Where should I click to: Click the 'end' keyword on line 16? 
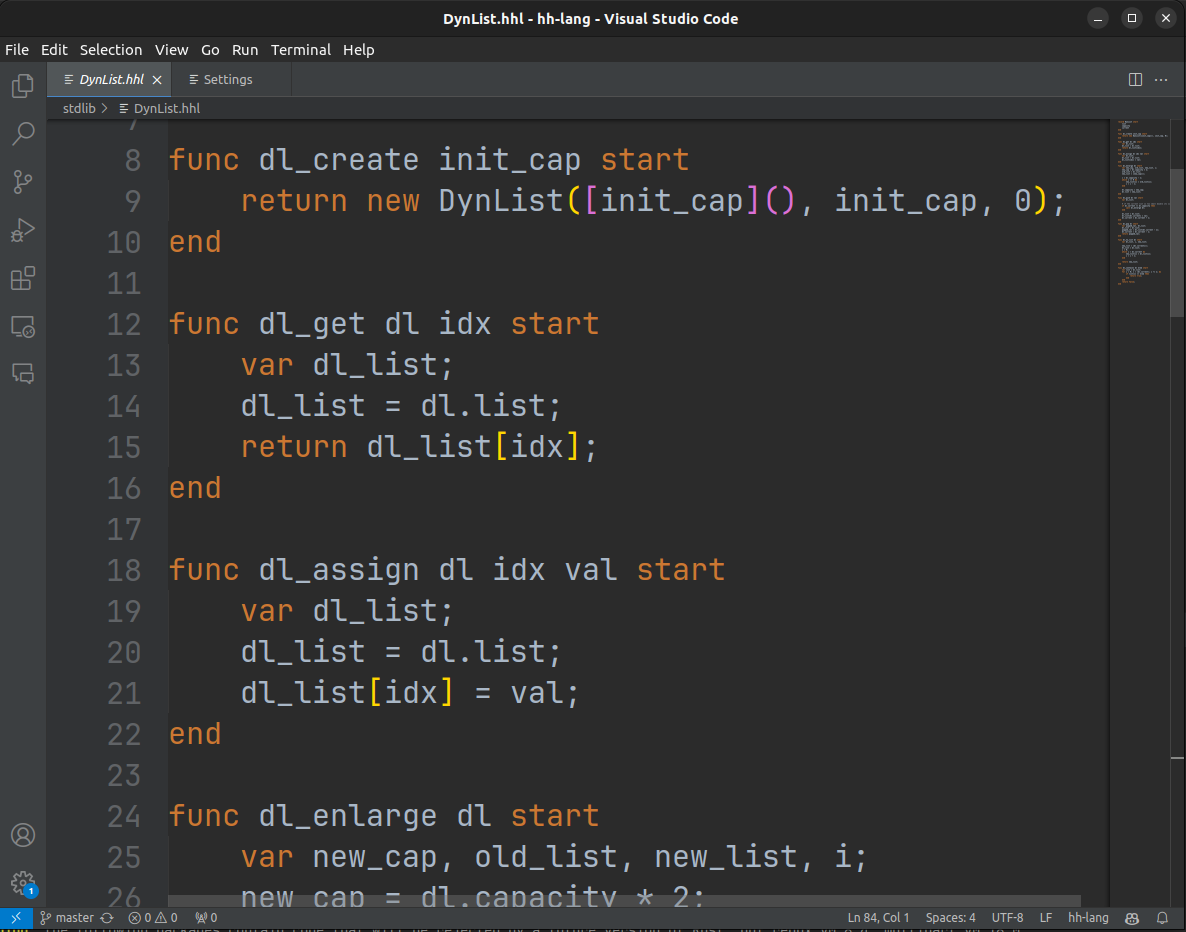(195, 489)
